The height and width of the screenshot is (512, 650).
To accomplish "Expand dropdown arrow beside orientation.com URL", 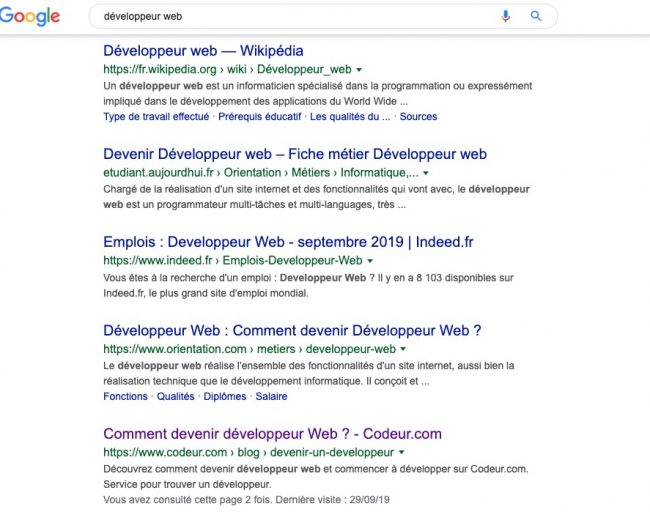I will coord(403,350).
